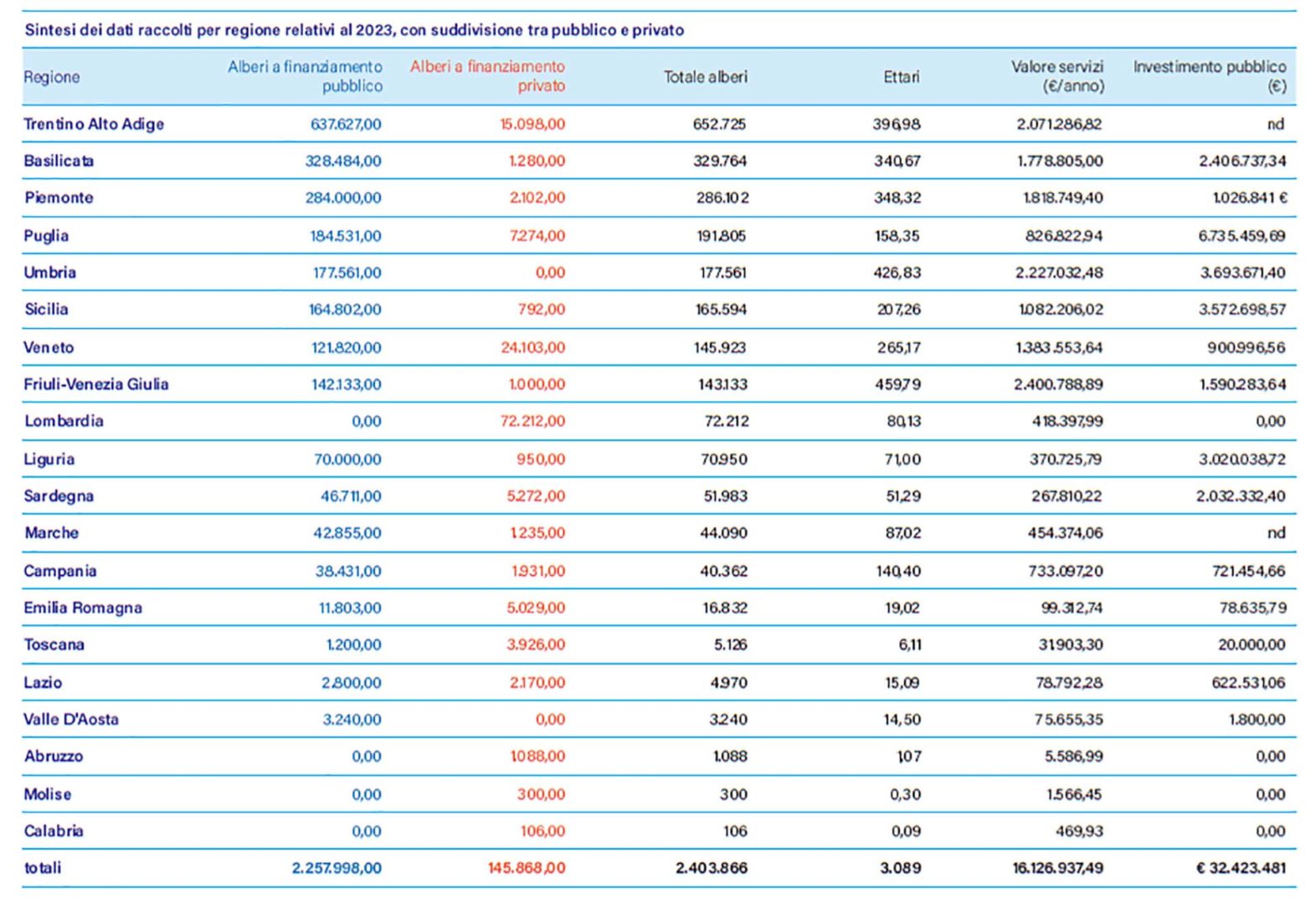1316x904 pixels.
Task: Select total trees cell 652.725
Action: point(719,124)
